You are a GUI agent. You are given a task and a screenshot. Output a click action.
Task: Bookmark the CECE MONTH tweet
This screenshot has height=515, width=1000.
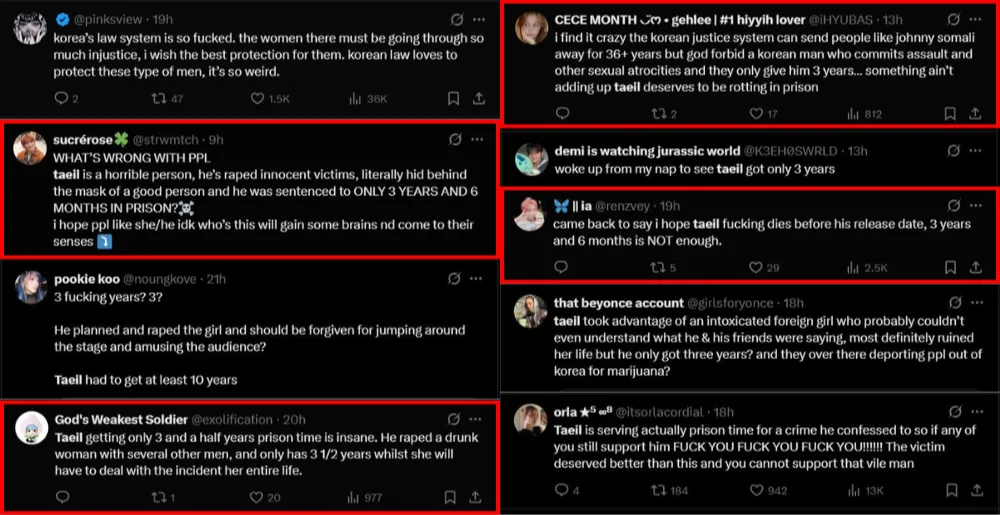950,114
